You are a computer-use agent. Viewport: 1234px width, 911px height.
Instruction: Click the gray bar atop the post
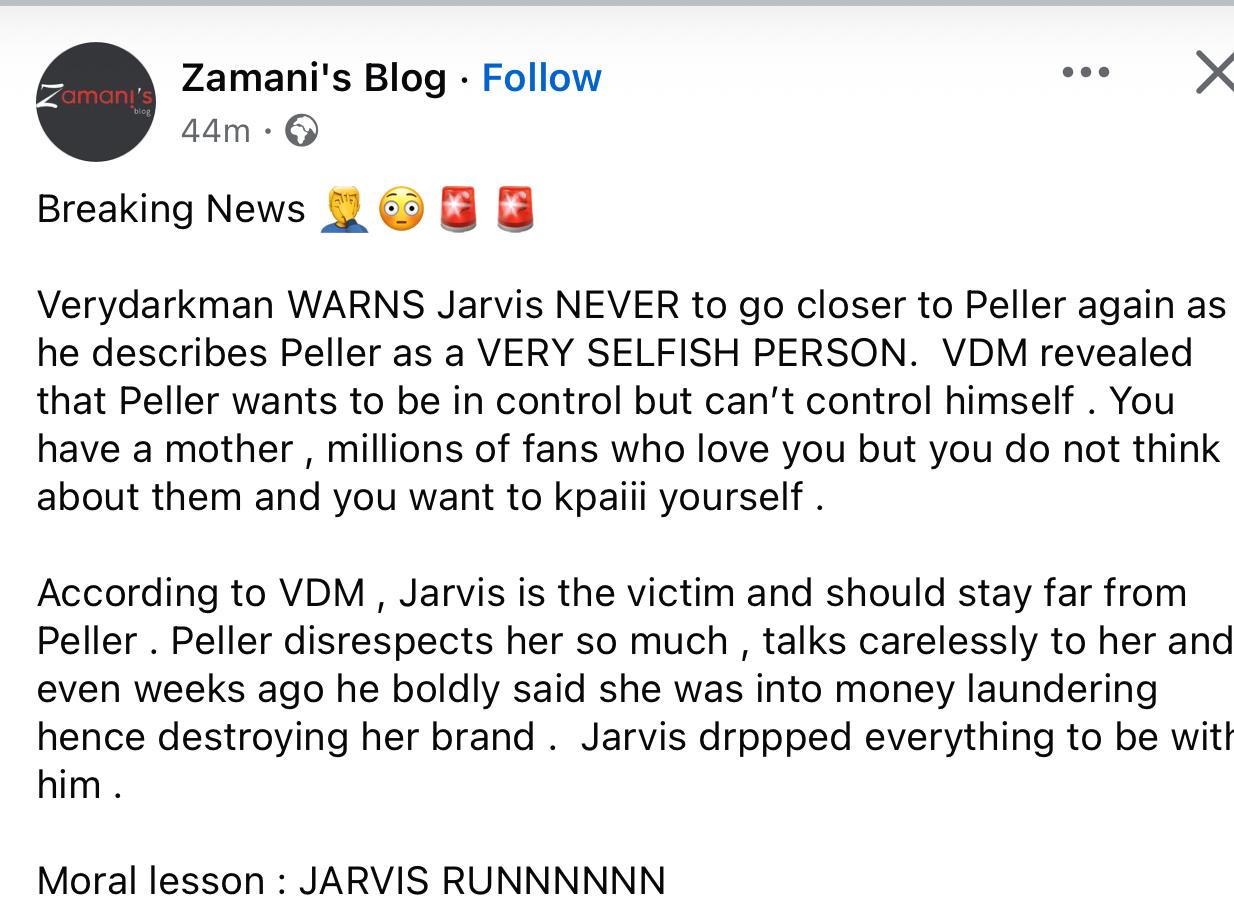tap(617, 3)
